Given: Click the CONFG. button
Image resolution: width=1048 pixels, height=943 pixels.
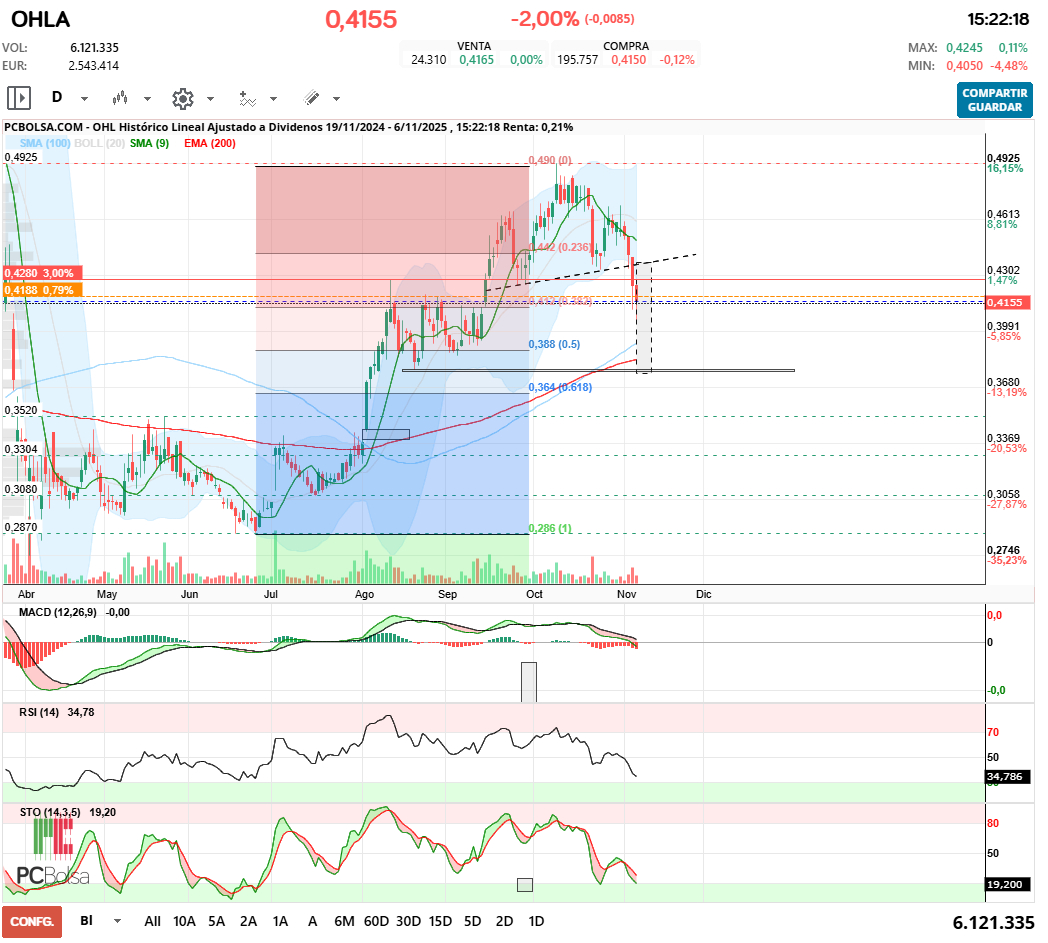Looking at the screenshot, I should pos(32,921).
